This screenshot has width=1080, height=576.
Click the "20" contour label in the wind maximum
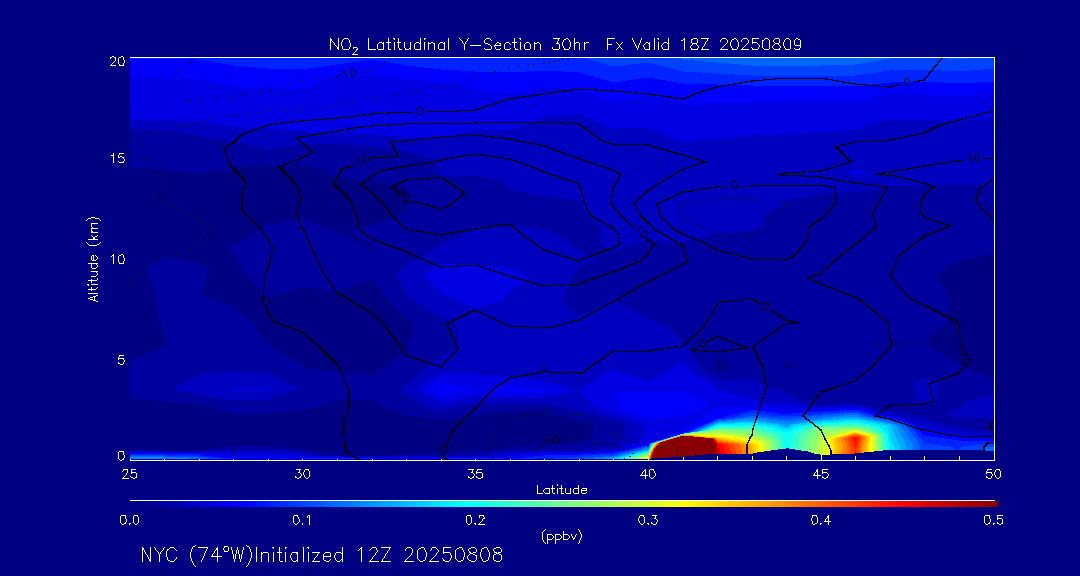click(404, 196)
